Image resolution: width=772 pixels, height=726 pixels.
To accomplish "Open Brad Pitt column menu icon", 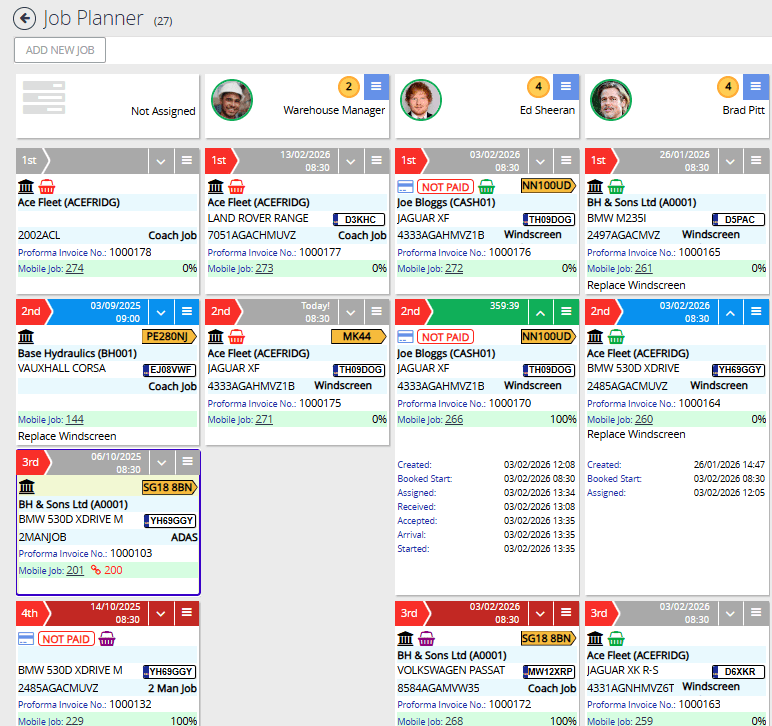I will [x=756, y=87].
